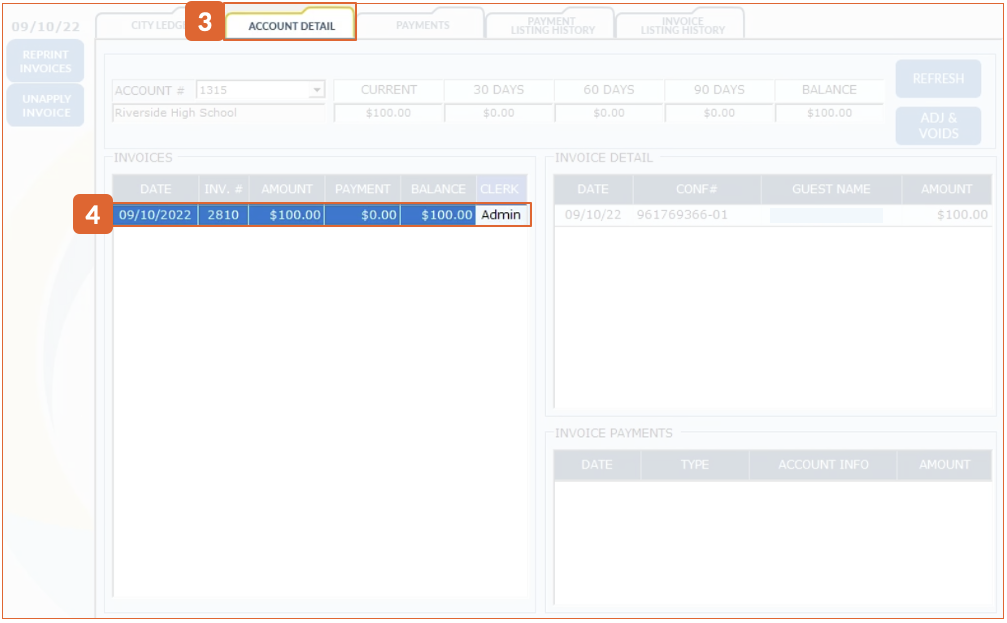Switch to the City Ledger tab
Screen dimensions: 1007x623
[x=150, y=25]
